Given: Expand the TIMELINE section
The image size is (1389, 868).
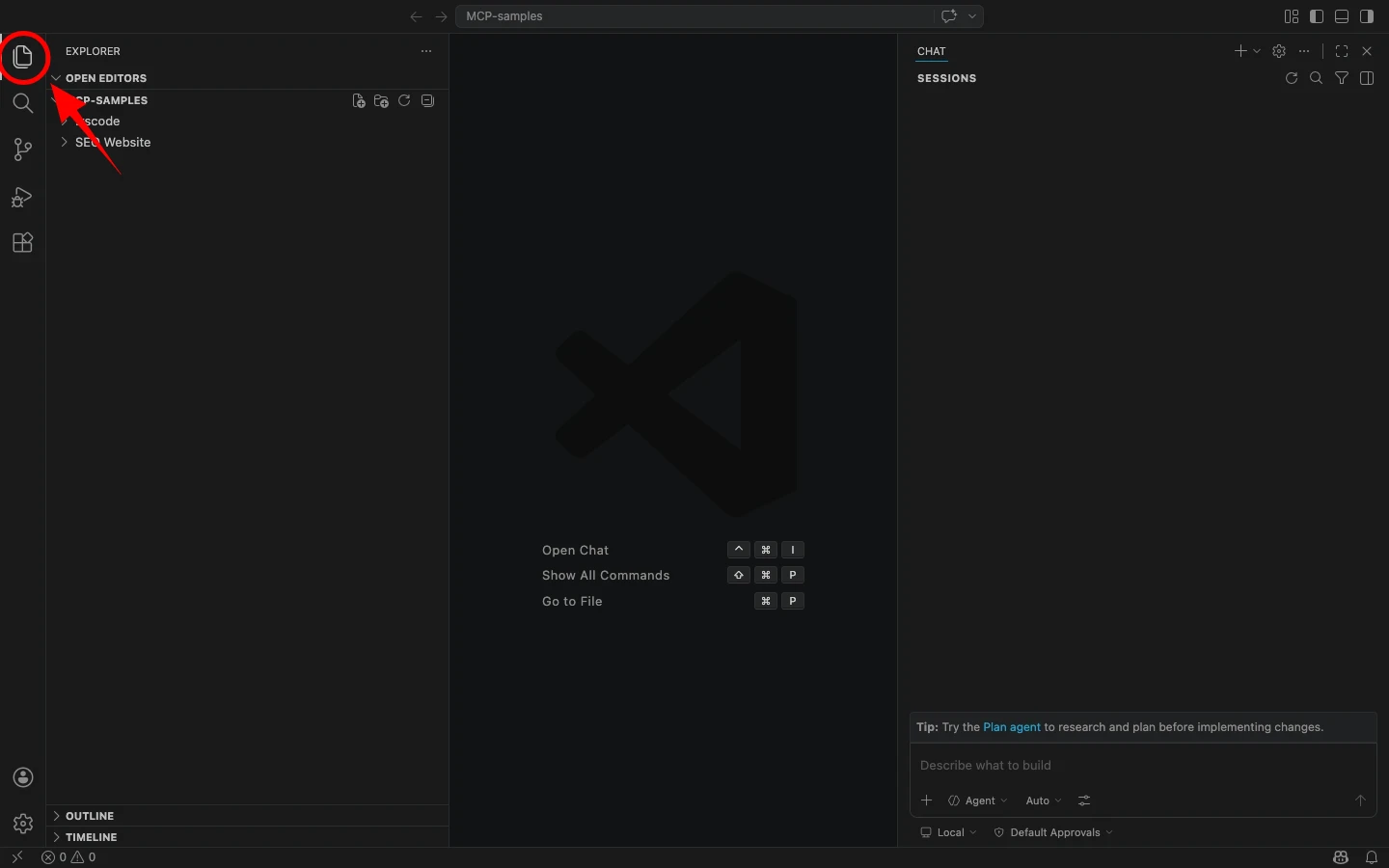Looking at the screenshot, I should 247,837.
